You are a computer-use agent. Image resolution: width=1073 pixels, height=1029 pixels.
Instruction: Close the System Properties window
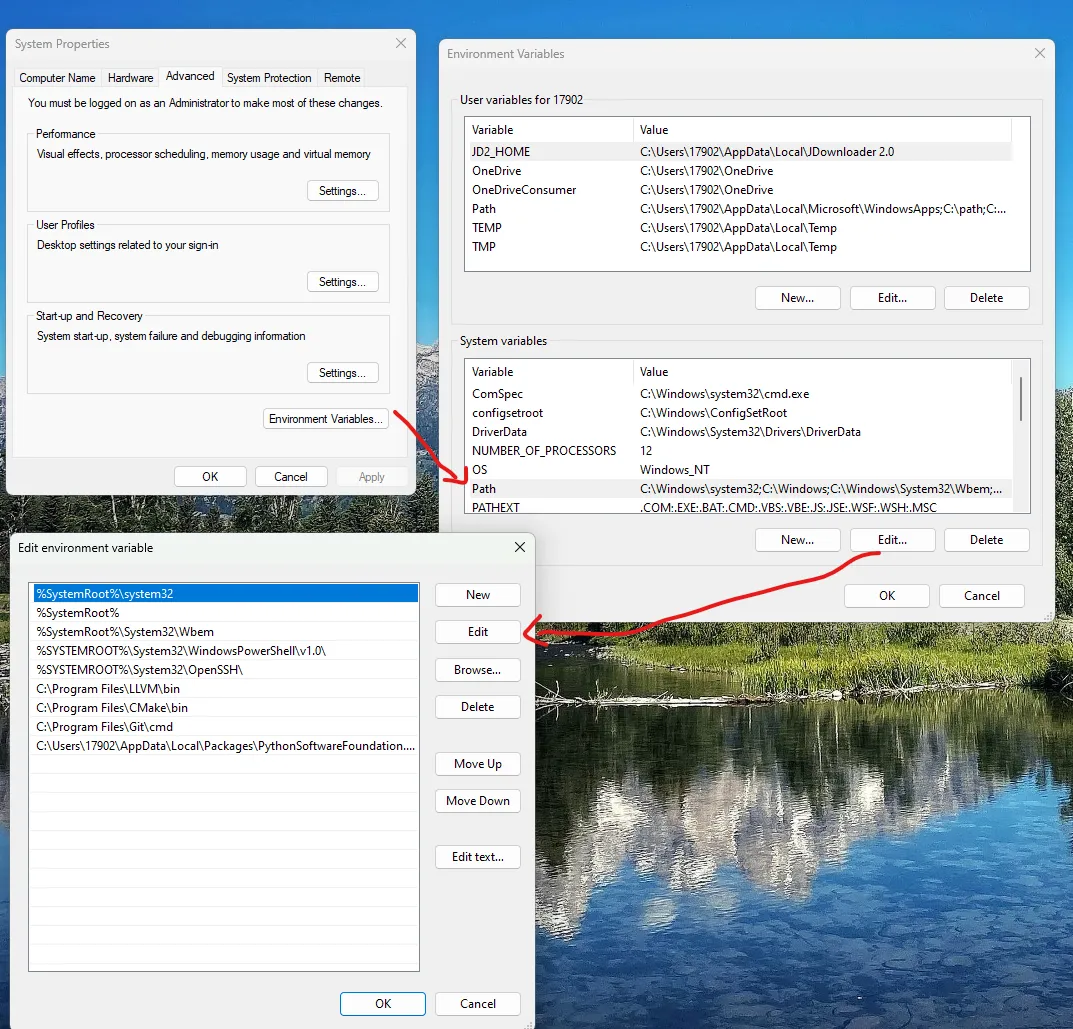(401, 44)
